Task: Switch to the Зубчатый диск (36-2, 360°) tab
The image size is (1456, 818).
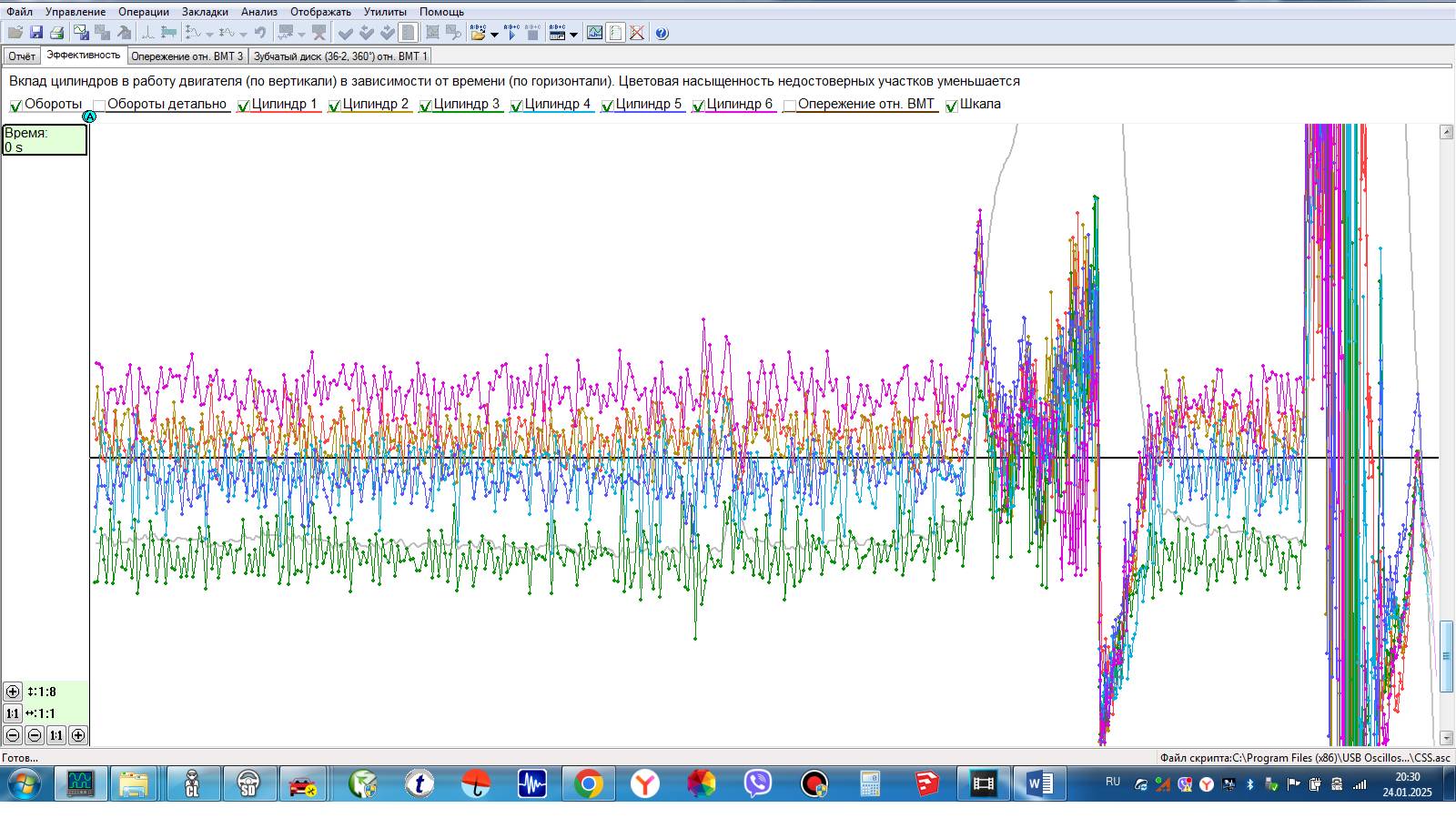Action: click(339, 56)
